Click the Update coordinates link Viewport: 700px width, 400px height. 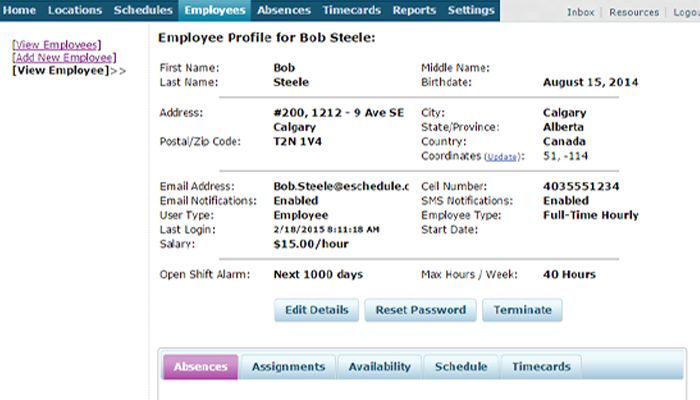[503, 158]
